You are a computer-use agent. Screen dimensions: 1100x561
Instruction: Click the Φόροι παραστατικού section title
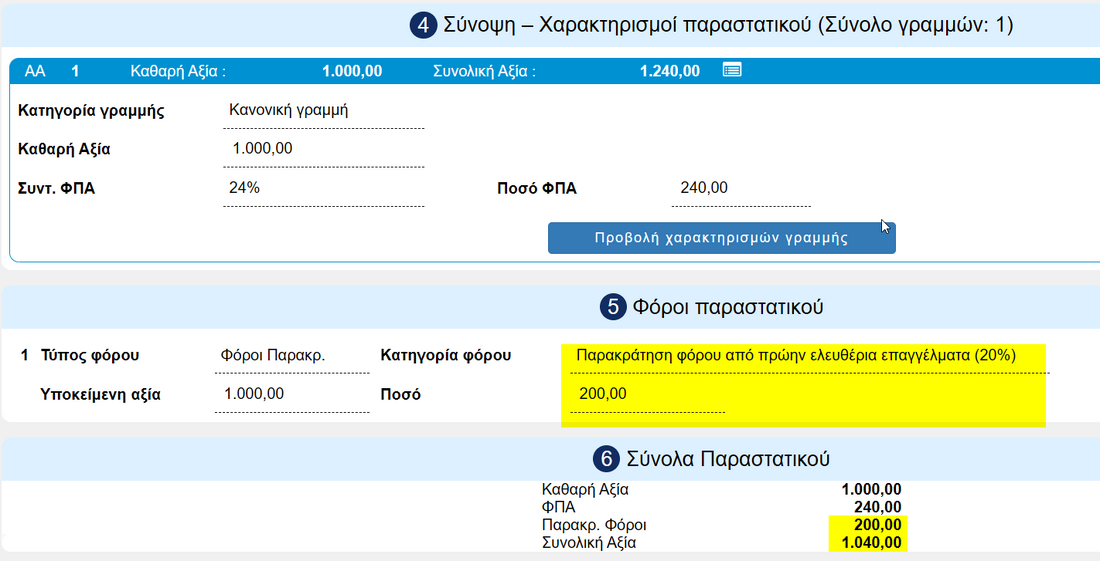click(x=727, y=306)
